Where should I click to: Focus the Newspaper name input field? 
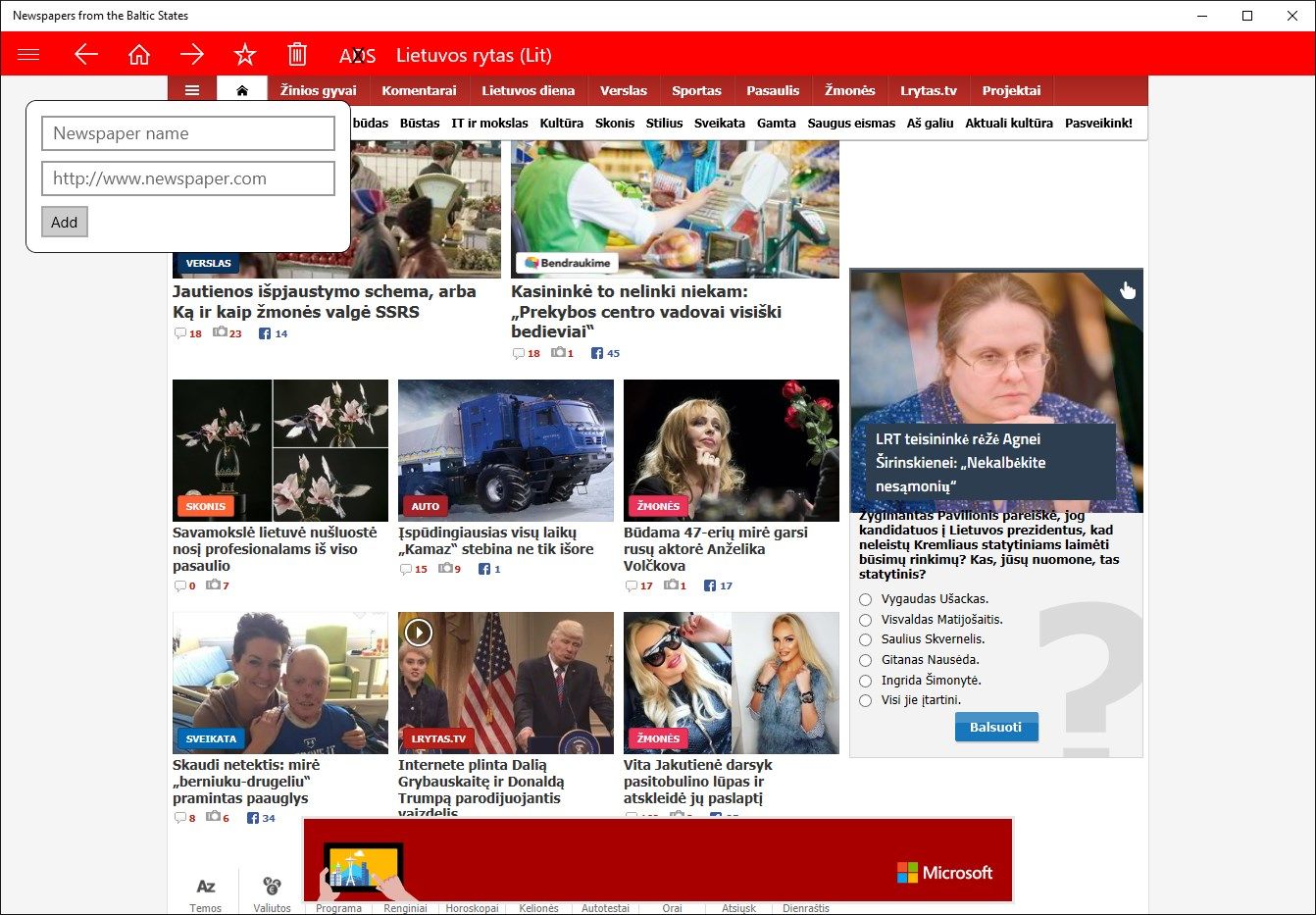[x=188, y=133]
